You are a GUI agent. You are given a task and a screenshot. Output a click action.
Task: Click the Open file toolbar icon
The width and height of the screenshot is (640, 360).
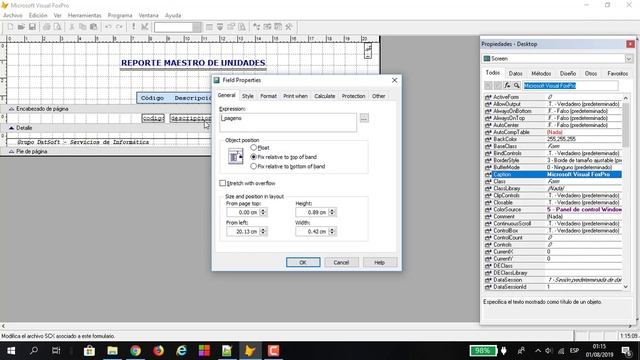[21, 27]
